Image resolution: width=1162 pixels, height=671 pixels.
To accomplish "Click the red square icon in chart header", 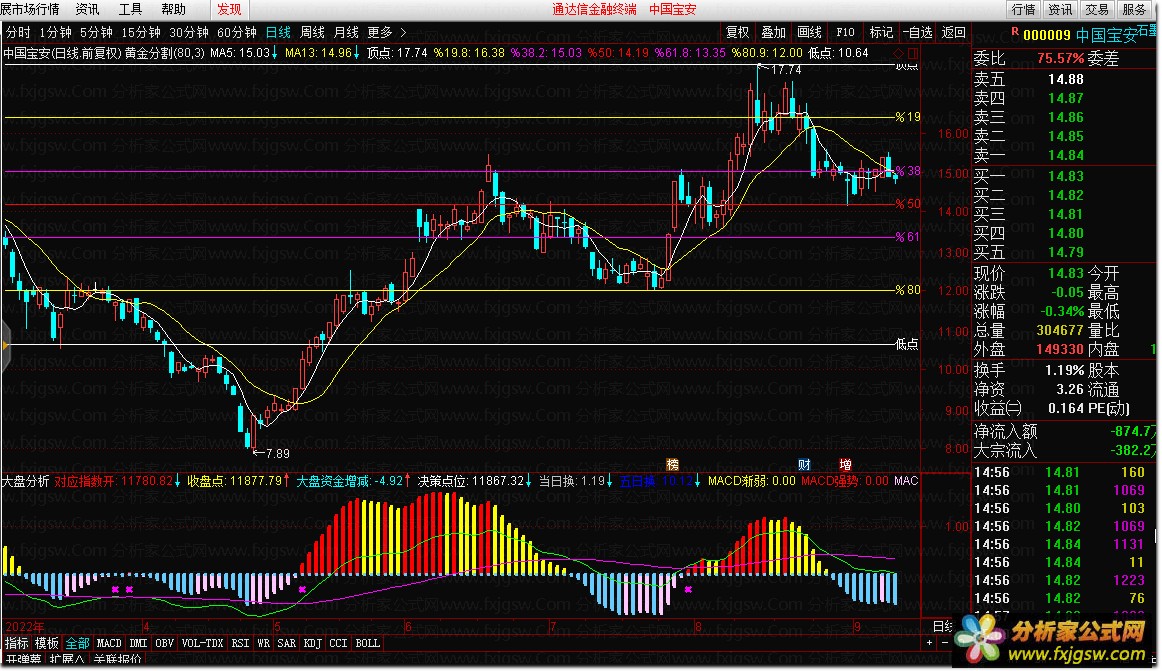I will pos(913,53).
